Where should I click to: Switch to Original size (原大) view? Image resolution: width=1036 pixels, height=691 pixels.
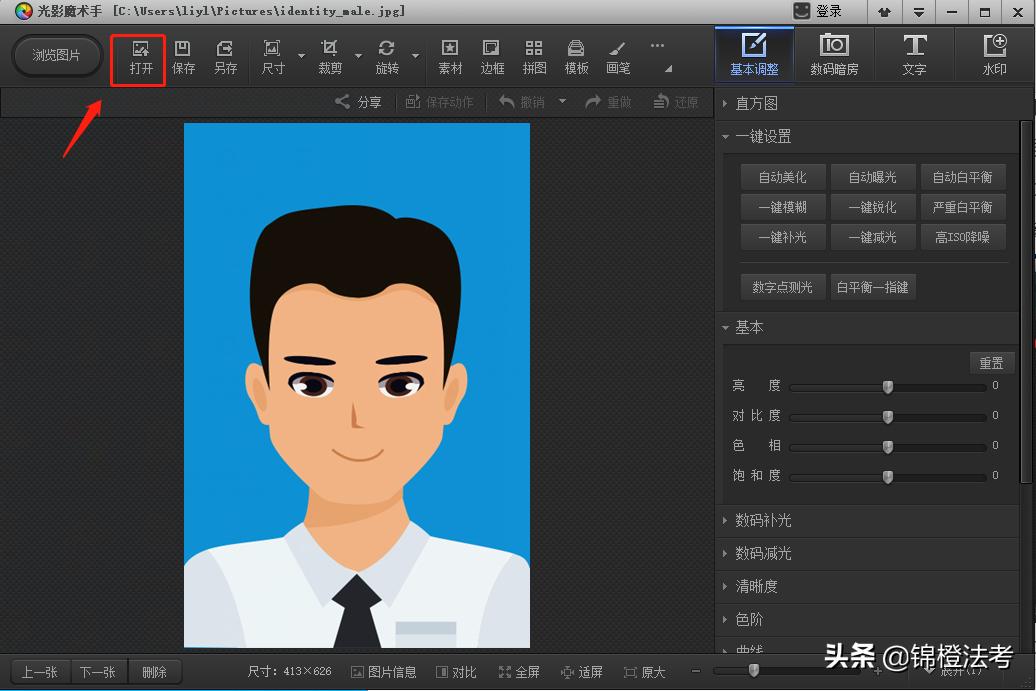pos(644,672)
